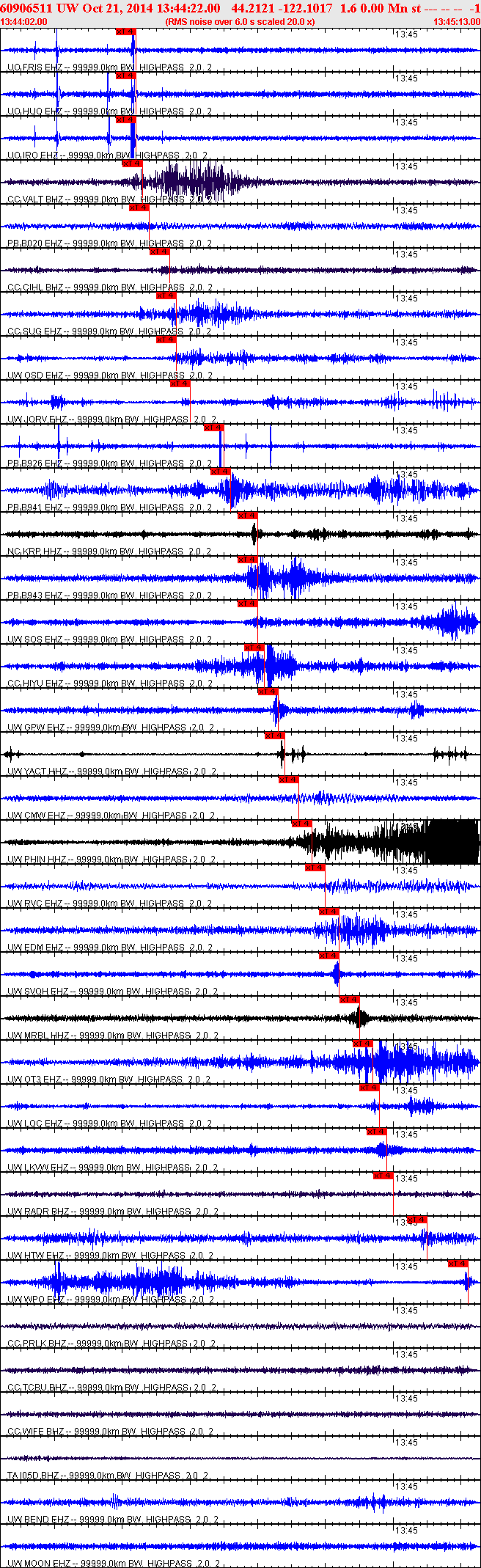
Task: Click the red pick marker on UW.HTW trace
Action: click(x=416, y=1220)
